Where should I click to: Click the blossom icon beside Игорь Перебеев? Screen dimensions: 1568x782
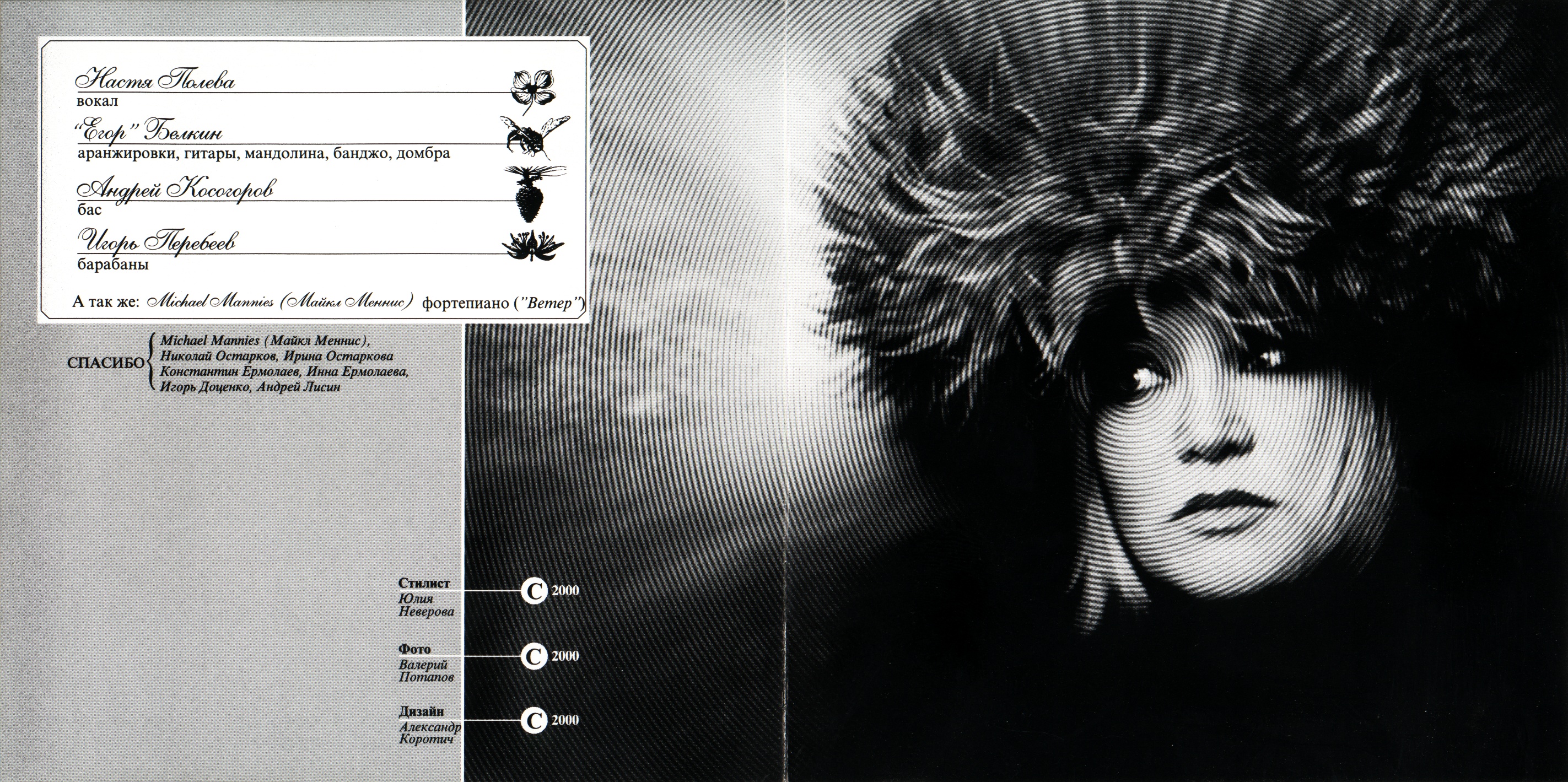tap(532, 245)
